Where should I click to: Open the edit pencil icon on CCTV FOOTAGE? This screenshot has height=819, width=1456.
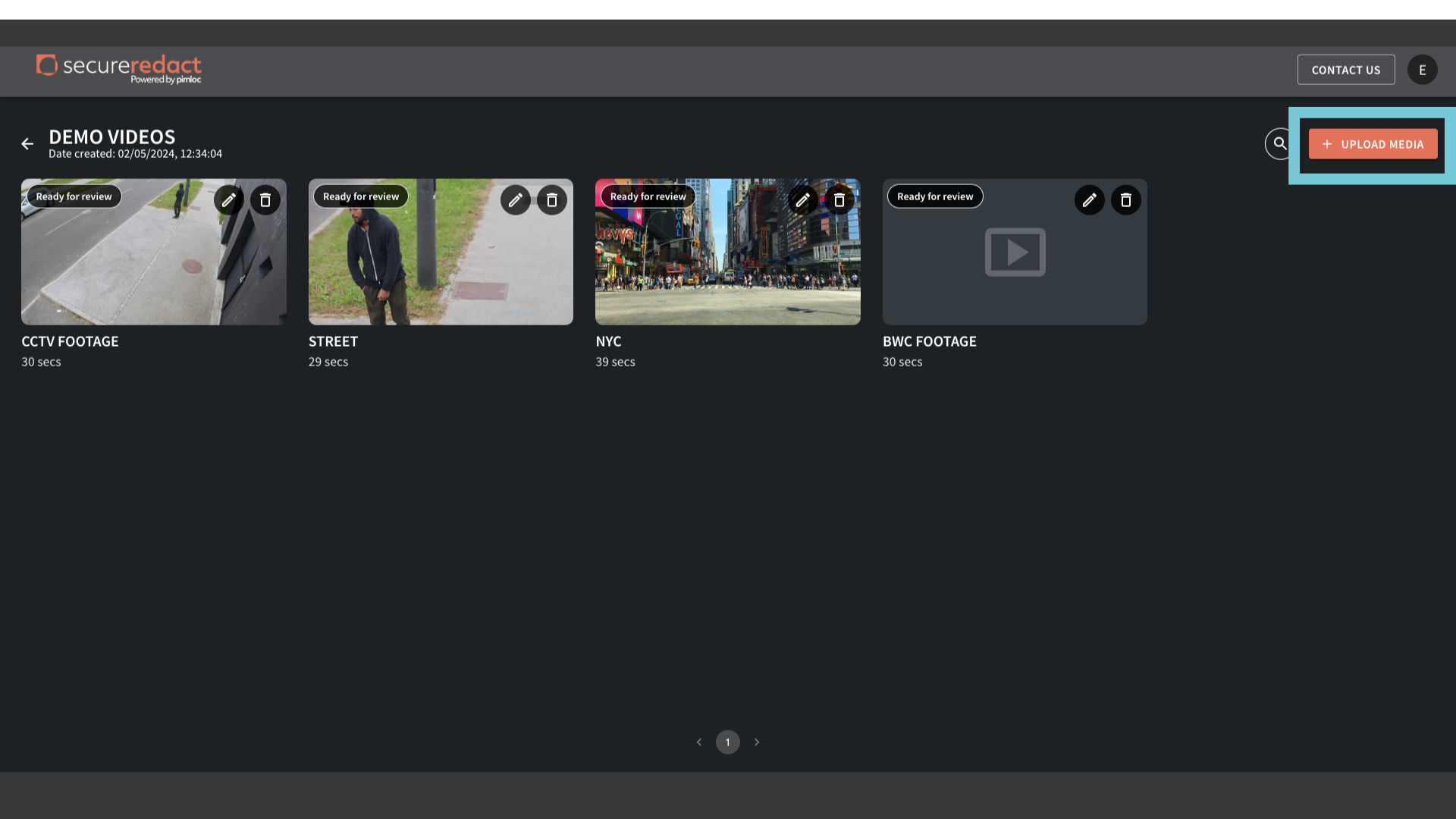(x=228, y=199)
